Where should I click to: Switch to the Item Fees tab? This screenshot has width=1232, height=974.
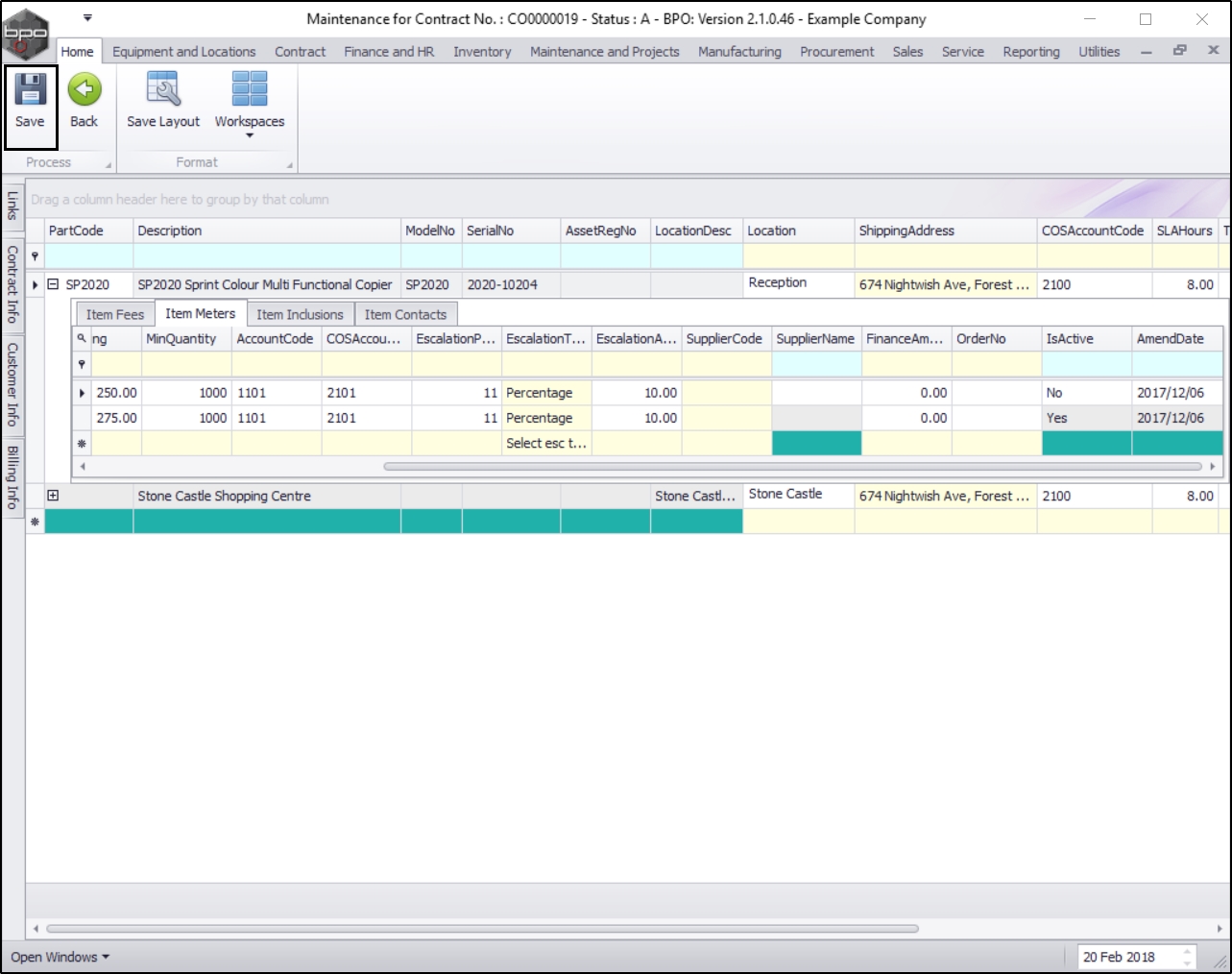coord(114,314)
